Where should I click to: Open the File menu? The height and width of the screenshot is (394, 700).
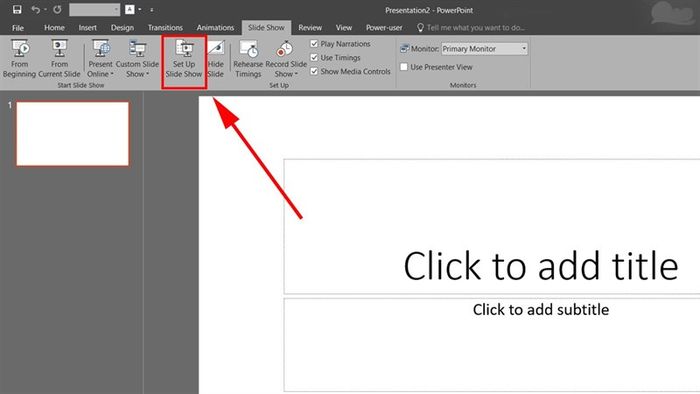(x=18, y=28)
